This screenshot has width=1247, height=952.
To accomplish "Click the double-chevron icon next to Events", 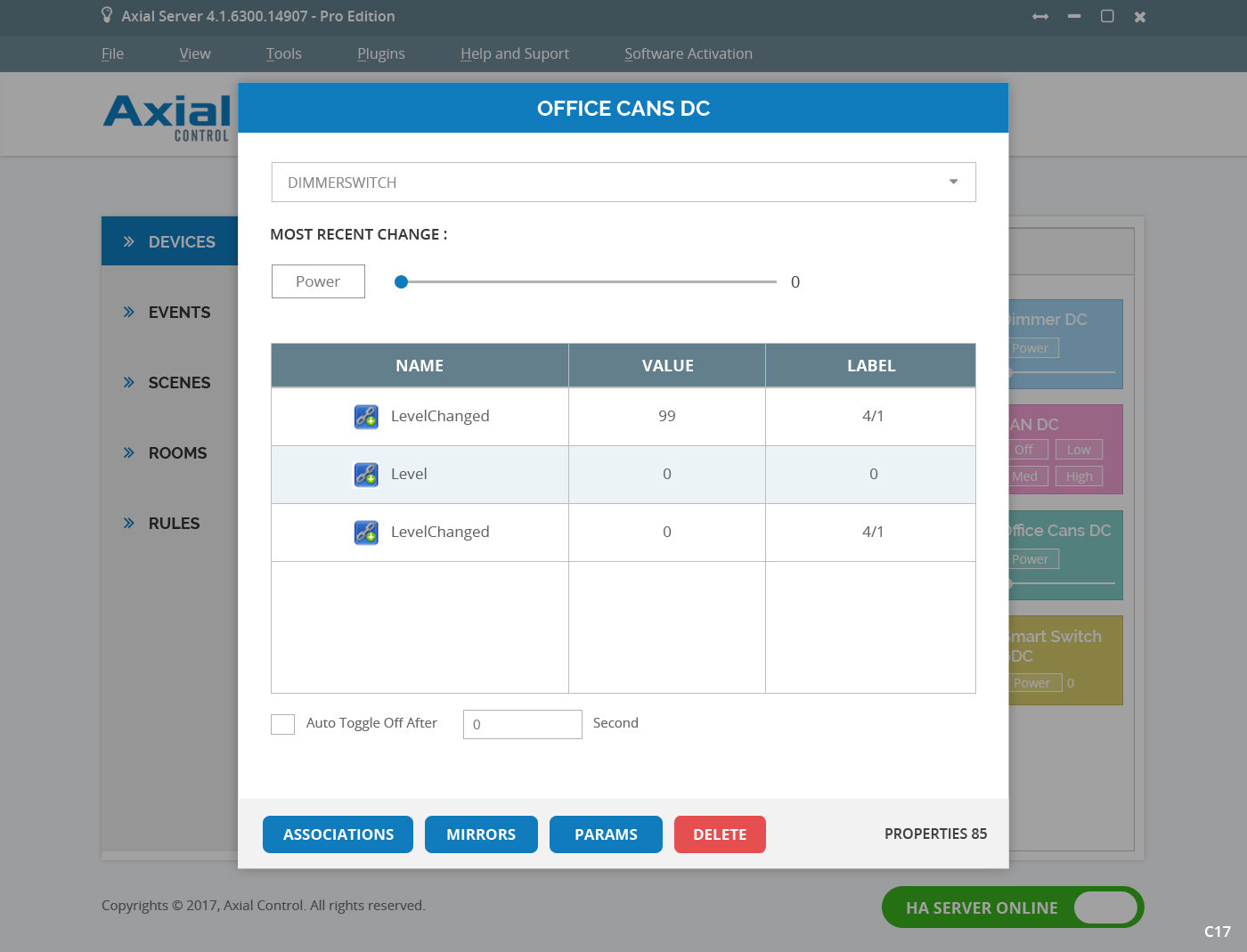I will 129,312.
